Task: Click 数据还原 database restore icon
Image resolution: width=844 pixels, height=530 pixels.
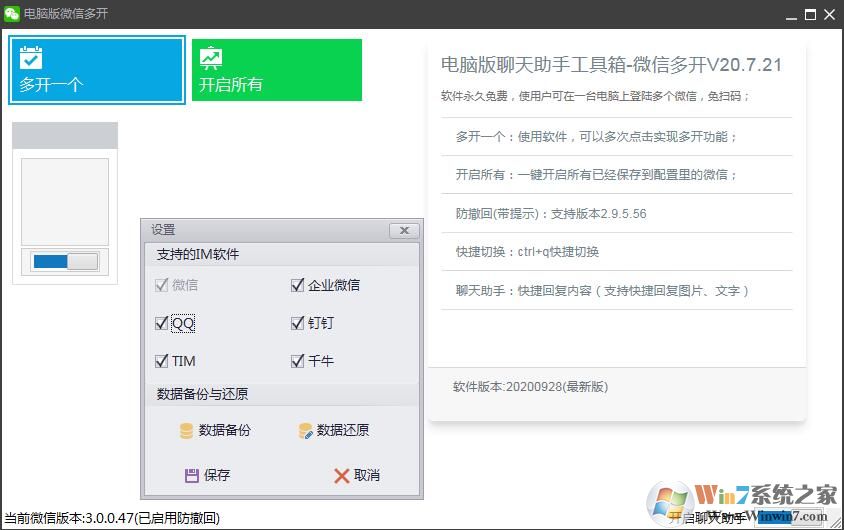Action: click(x=305, y=430)
